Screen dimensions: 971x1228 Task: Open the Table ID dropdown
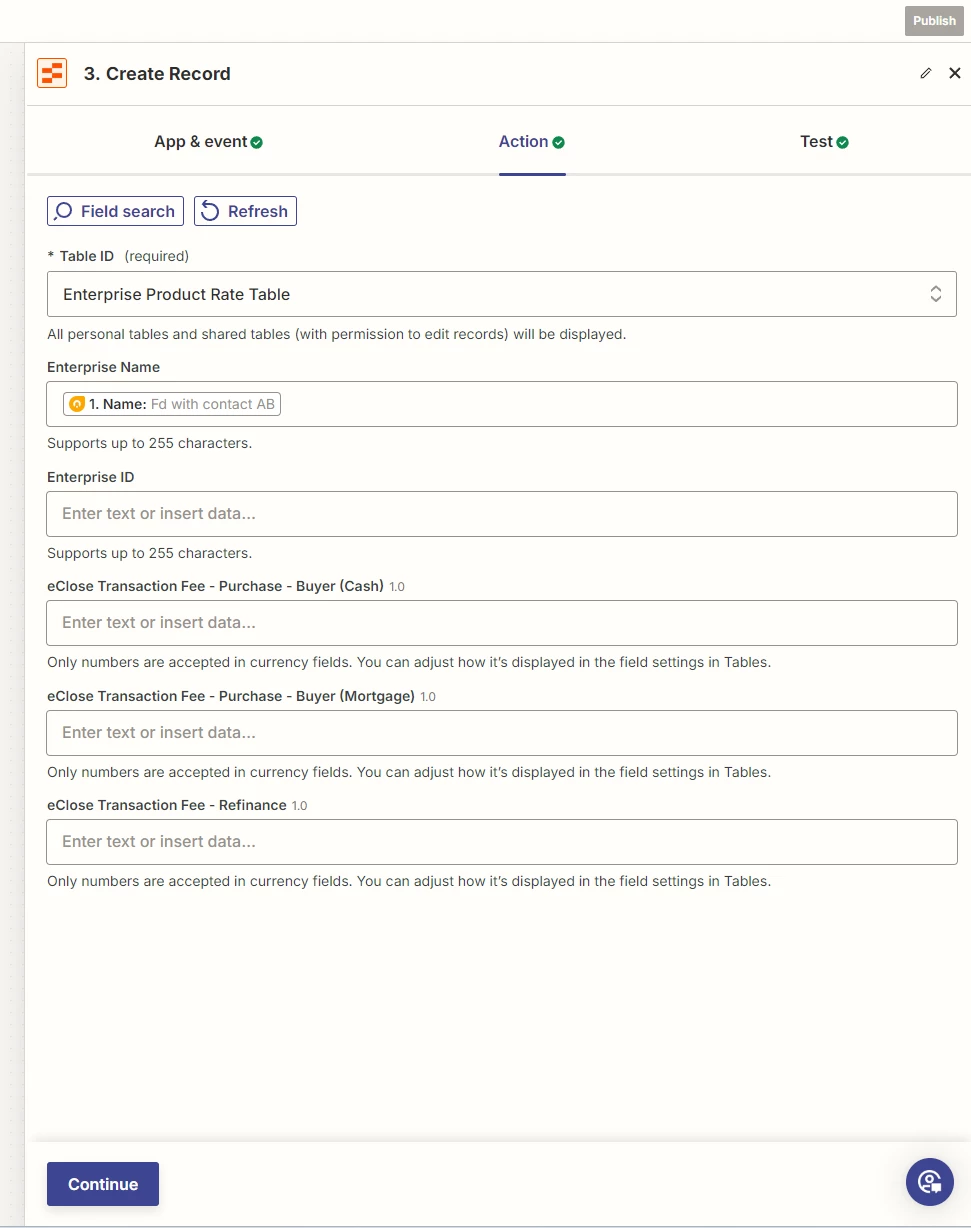[502, 294]
